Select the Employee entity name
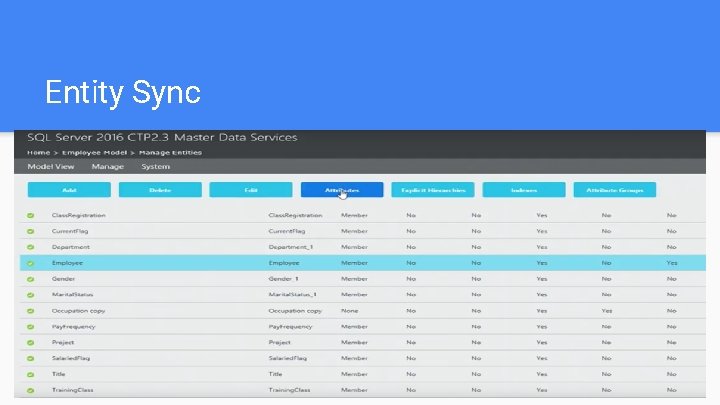The image size is (720, 405). (x=67, y=263)
